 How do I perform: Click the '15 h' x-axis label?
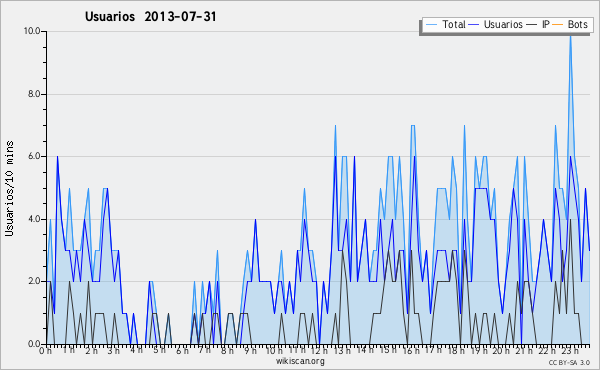388,350
